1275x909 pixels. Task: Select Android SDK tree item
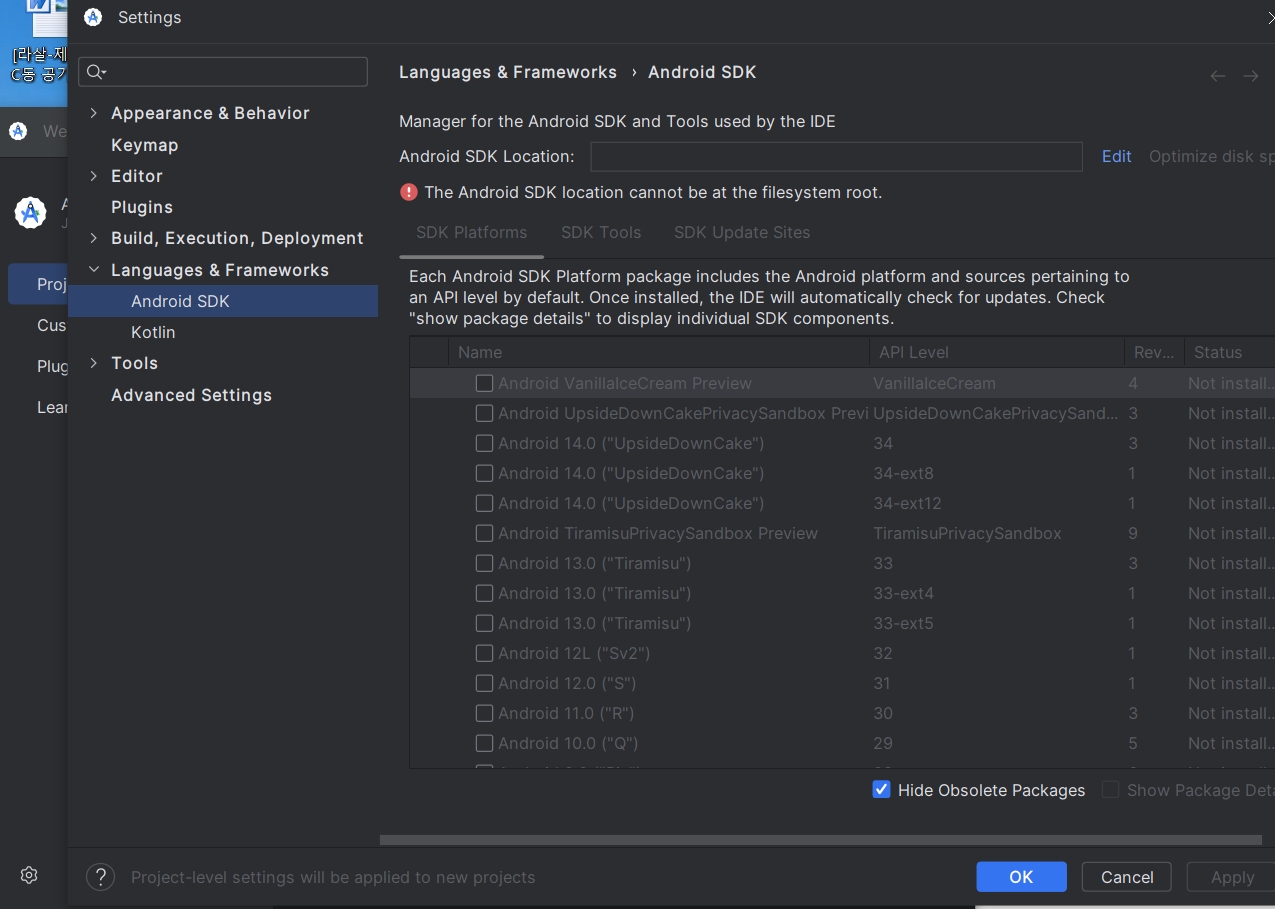coord(223,301)
